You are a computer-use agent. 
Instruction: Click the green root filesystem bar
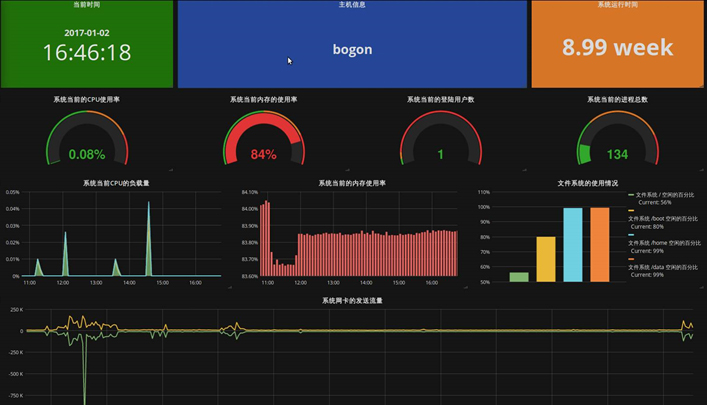pos(519,277)
